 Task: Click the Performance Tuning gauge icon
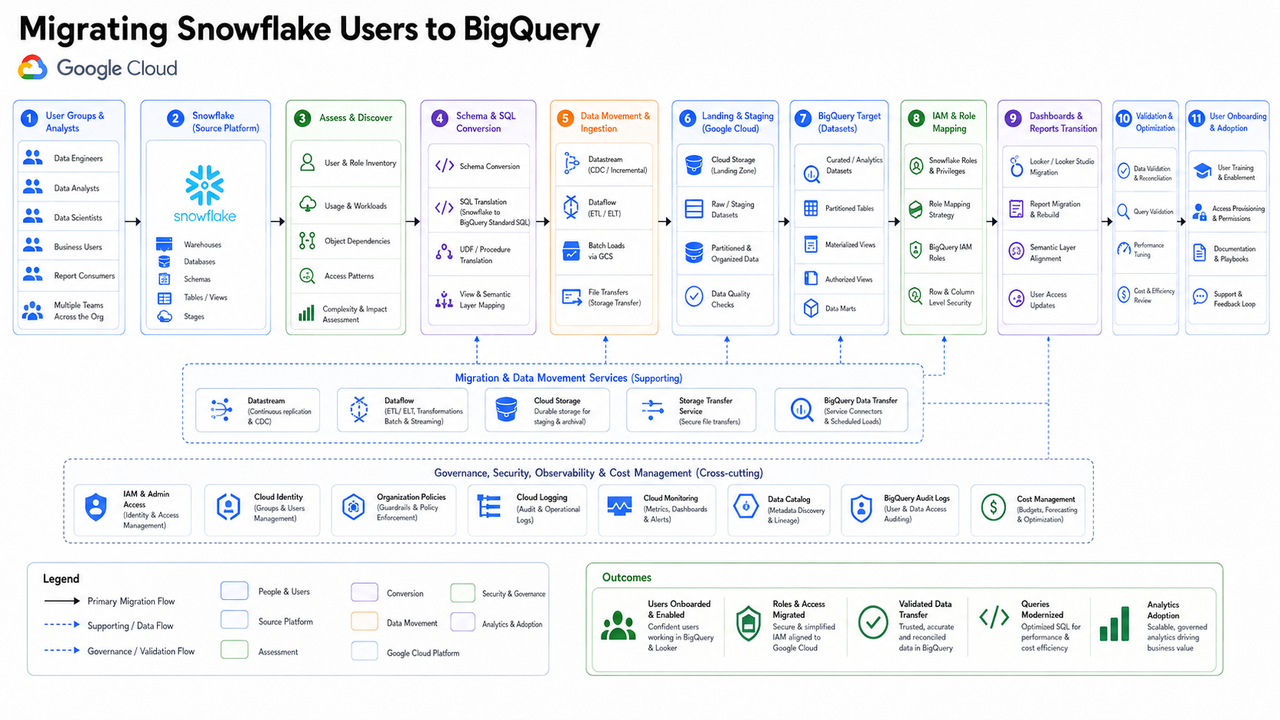(1124, 250)
